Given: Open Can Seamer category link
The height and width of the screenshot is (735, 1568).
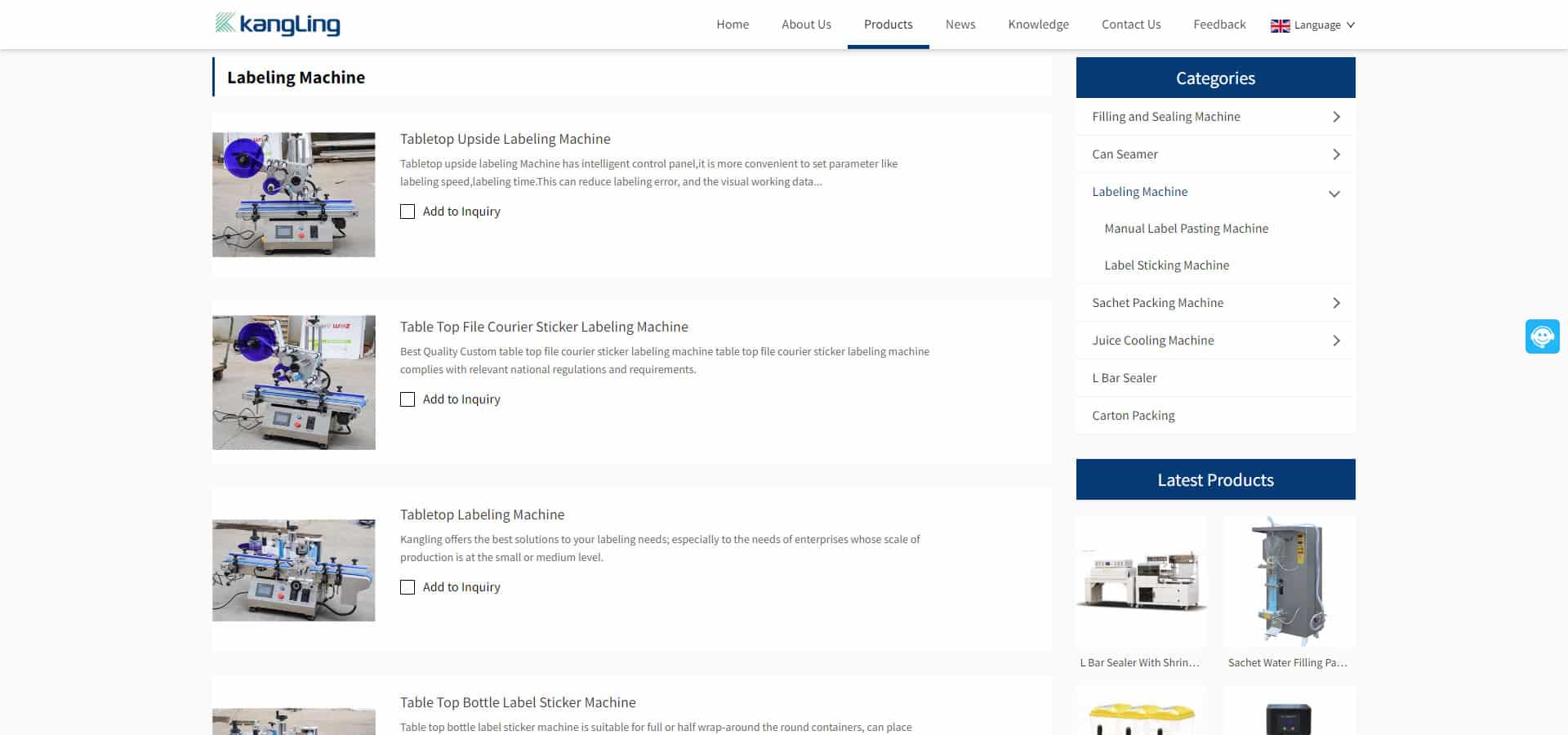Looking at the screenshot, I should coord(1125,154).
